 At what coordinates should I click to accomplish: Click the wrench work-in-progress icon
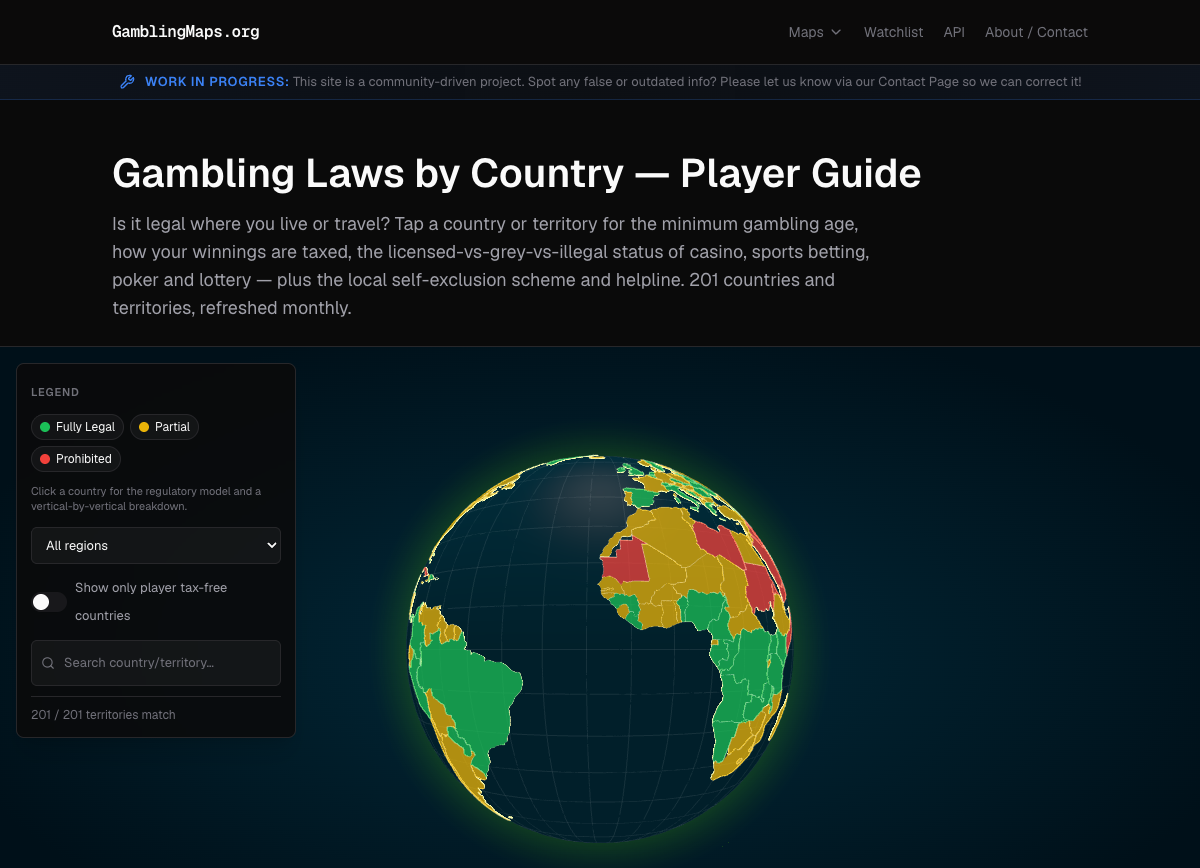coord(127,82)
